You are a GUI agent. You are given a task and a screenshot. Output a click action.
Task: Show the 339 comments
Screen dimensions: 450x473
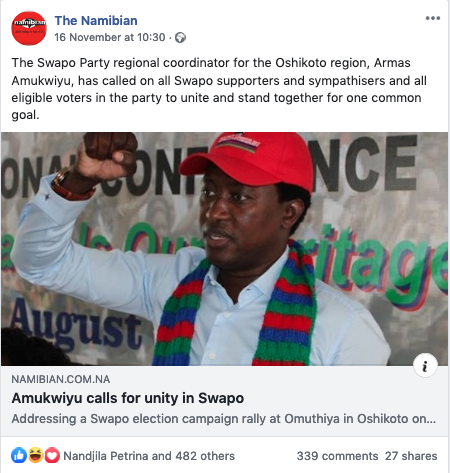(337, 456)
